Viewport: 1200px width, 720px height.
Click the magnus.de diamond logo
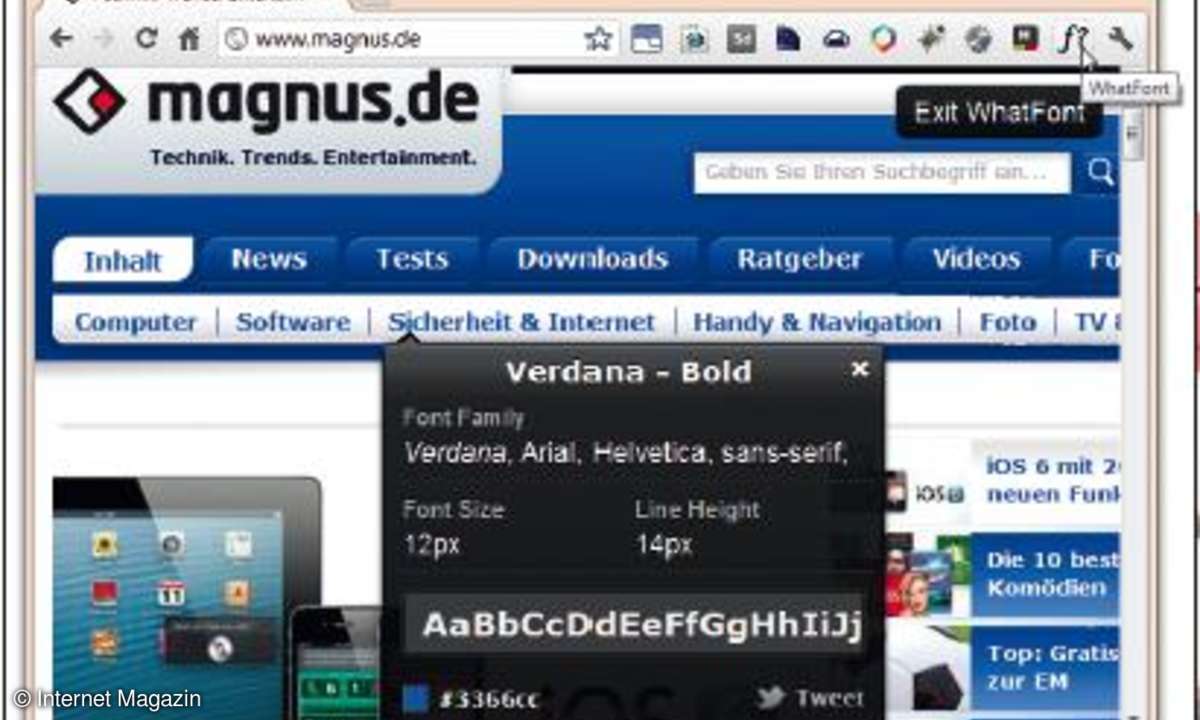(90, 101)
